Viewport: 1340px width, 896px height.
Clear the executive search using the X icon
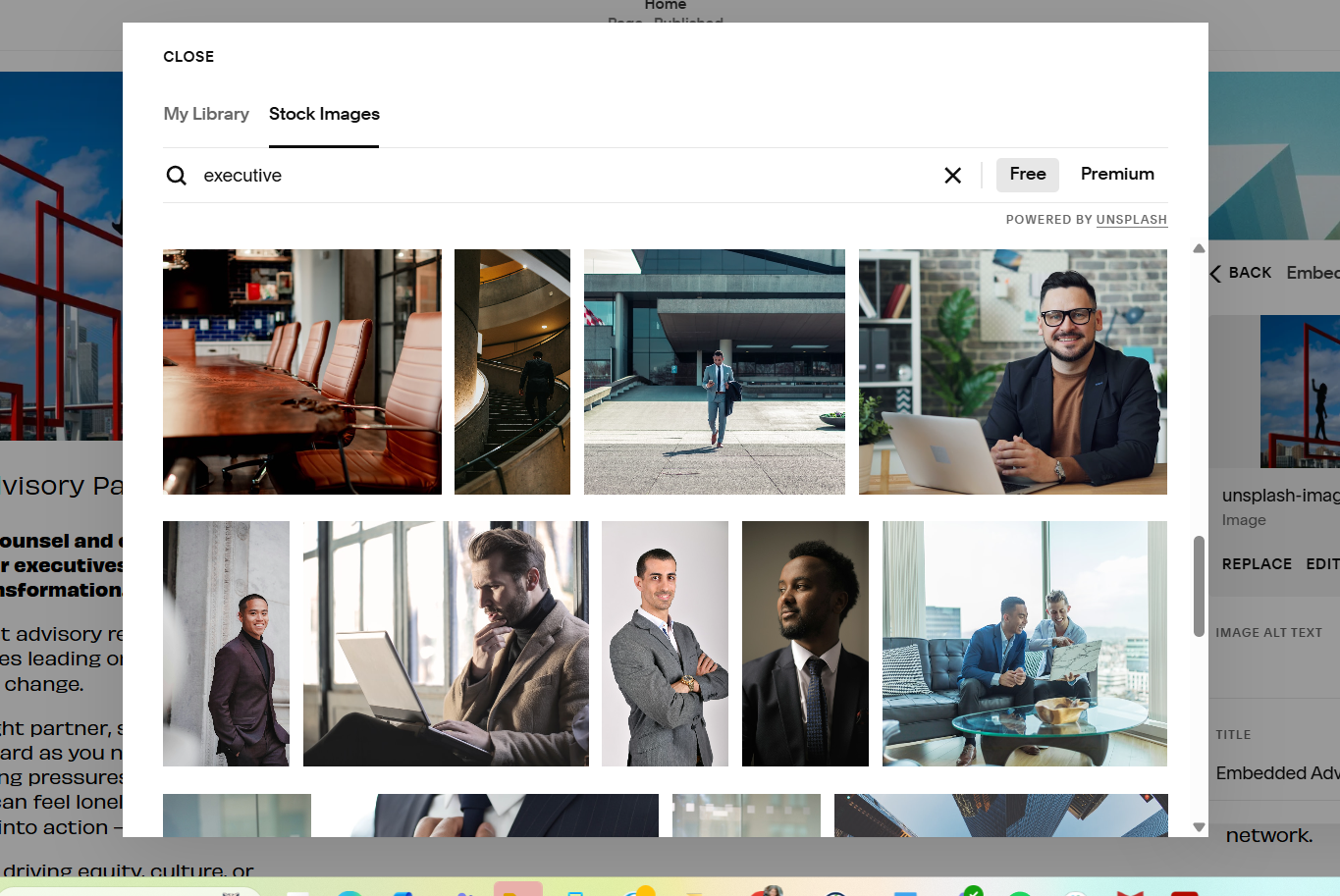coord(952,176)
